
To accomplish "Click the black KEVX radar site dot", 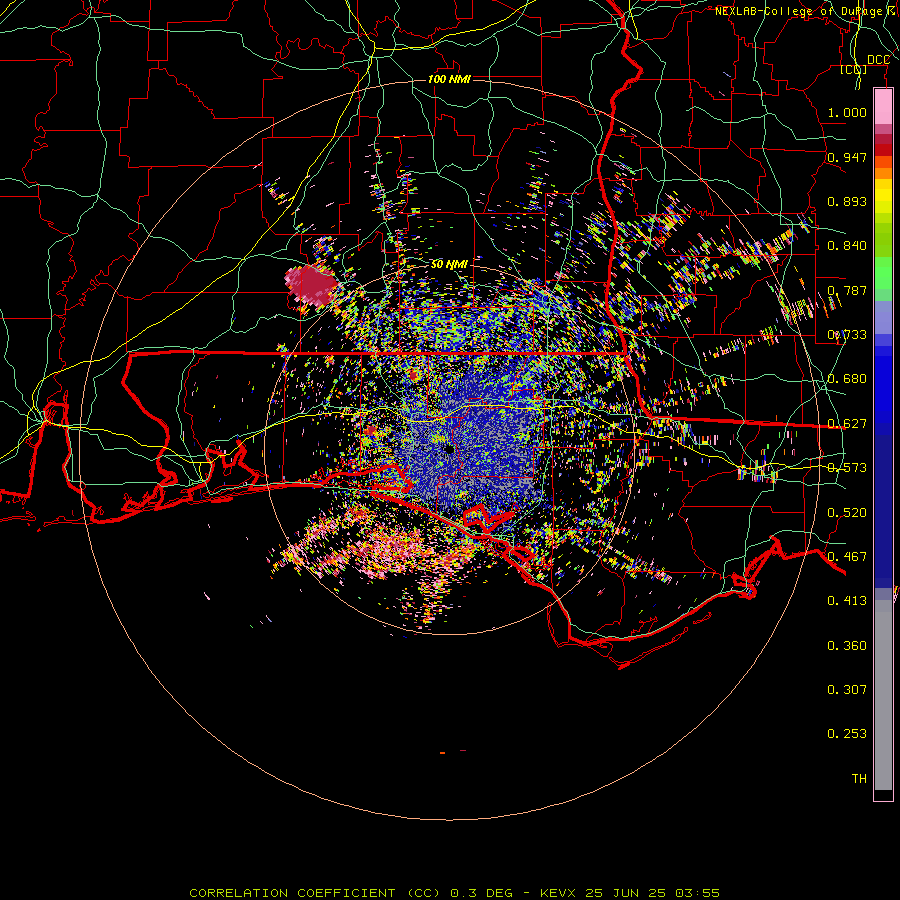I will click(450, 449).
